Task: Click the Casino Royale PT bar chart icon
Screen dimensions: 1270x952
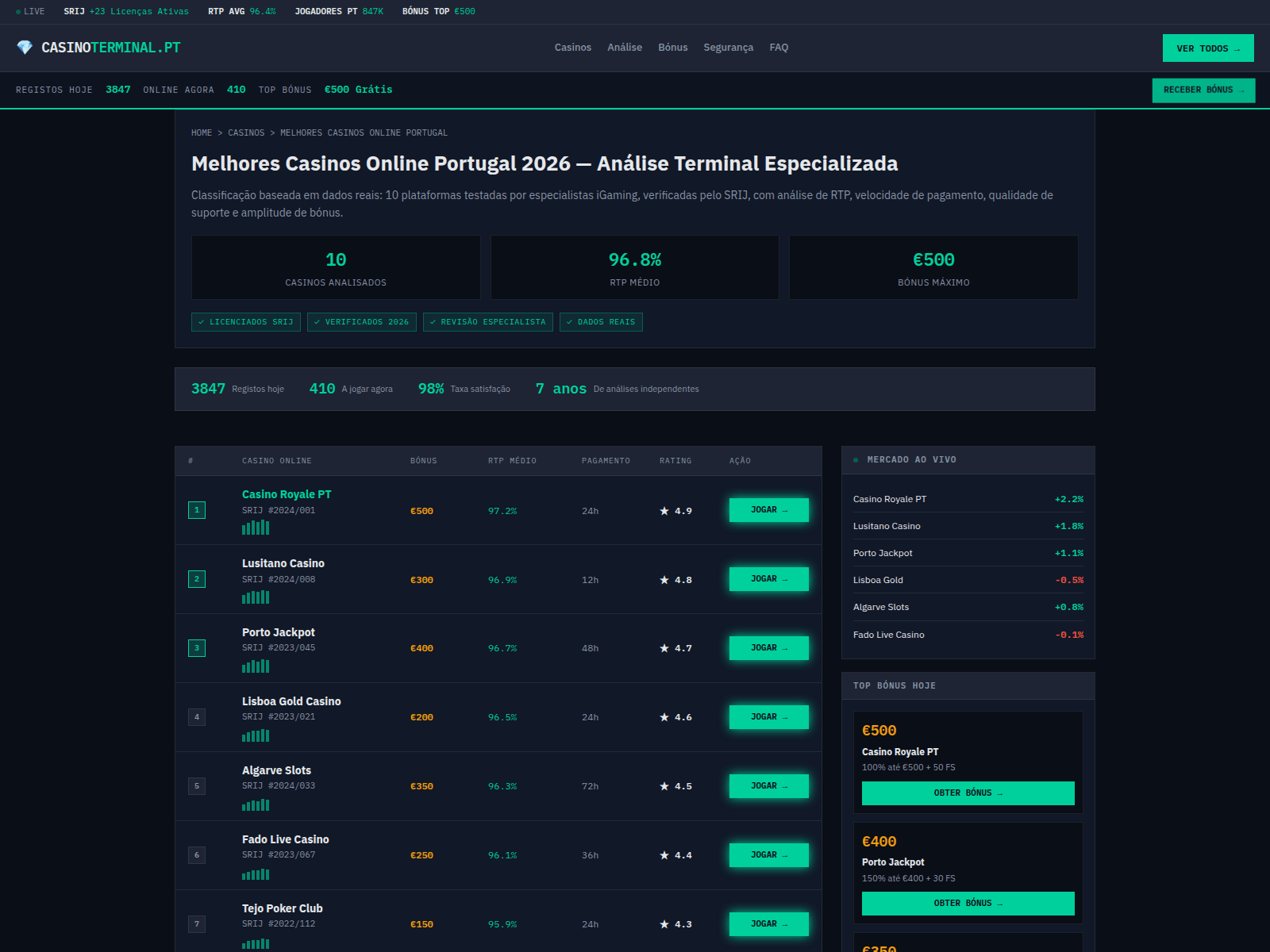Action: 256,528
